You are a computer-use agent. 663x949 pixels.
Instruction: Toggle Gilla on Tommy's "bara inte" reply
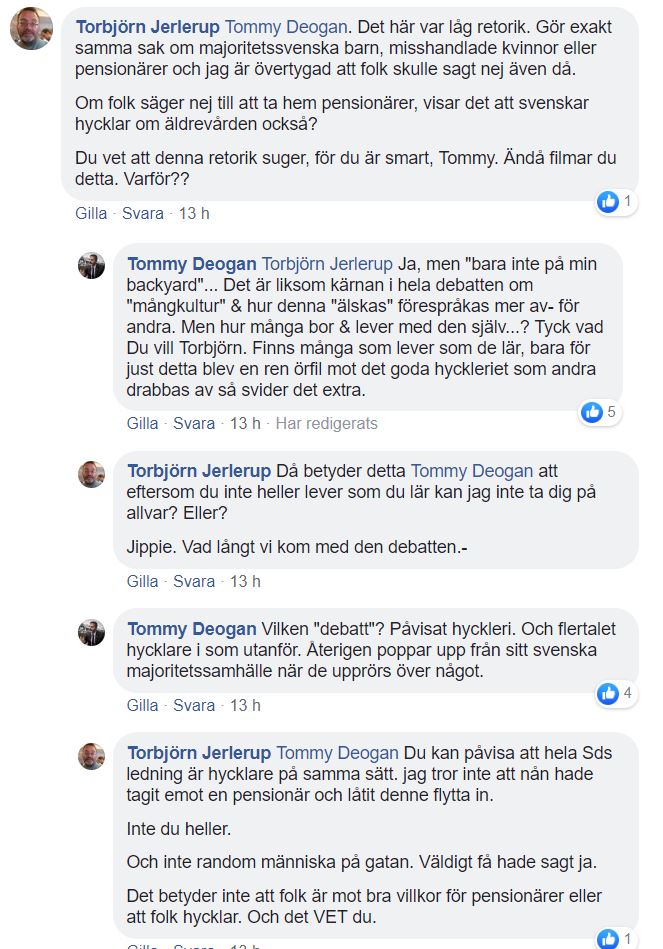[142, 424]
